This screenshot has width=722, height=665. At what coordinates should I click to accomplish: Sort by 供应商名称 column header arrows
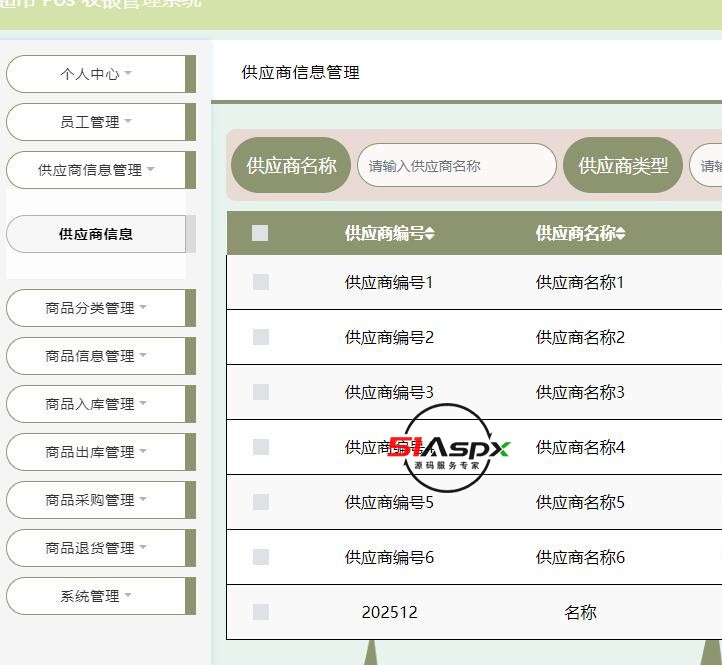620,233
